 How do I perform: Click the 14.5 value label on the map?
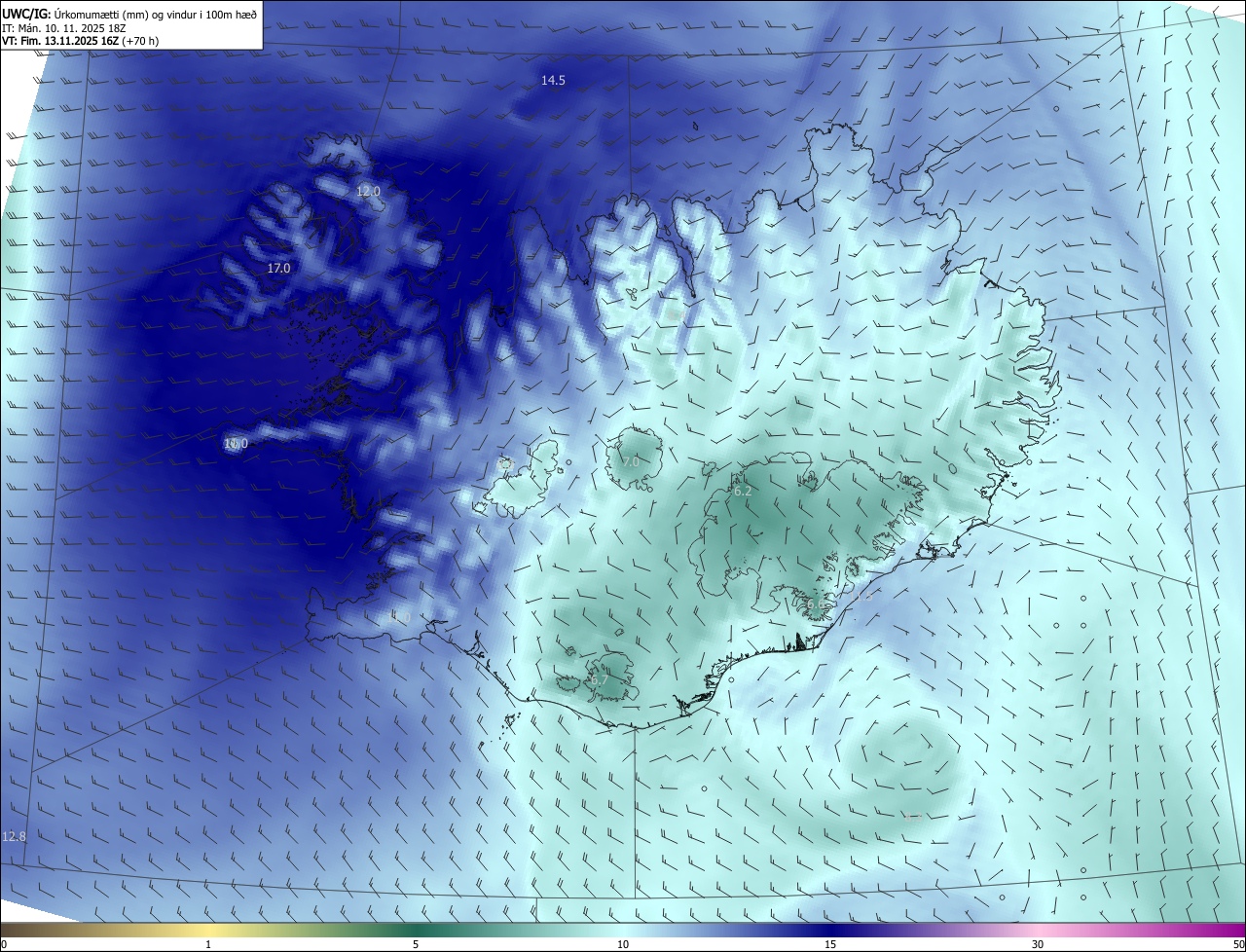point(553,81)
